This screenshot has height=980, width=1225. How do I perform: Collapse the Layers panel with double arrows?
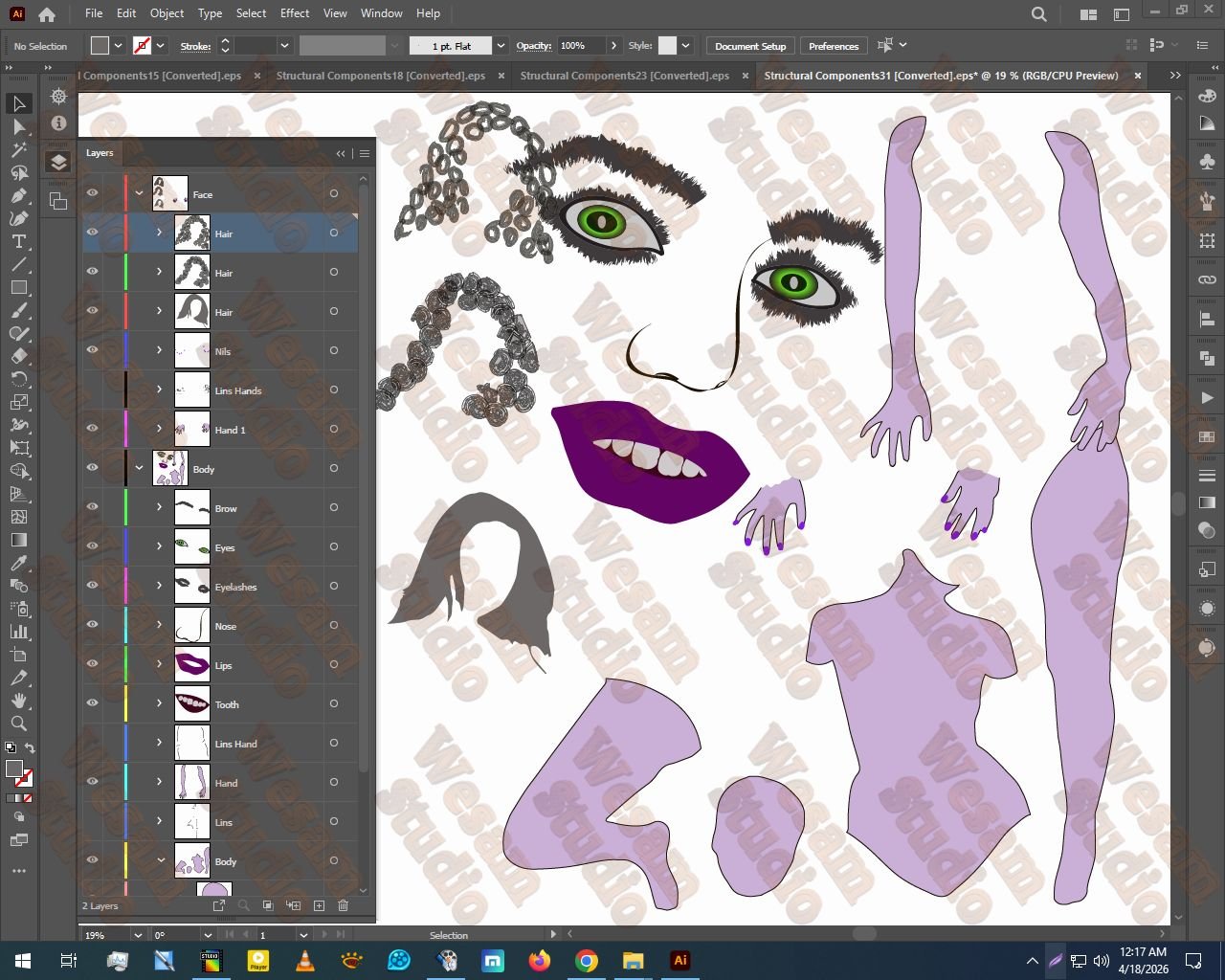[341, 153]
